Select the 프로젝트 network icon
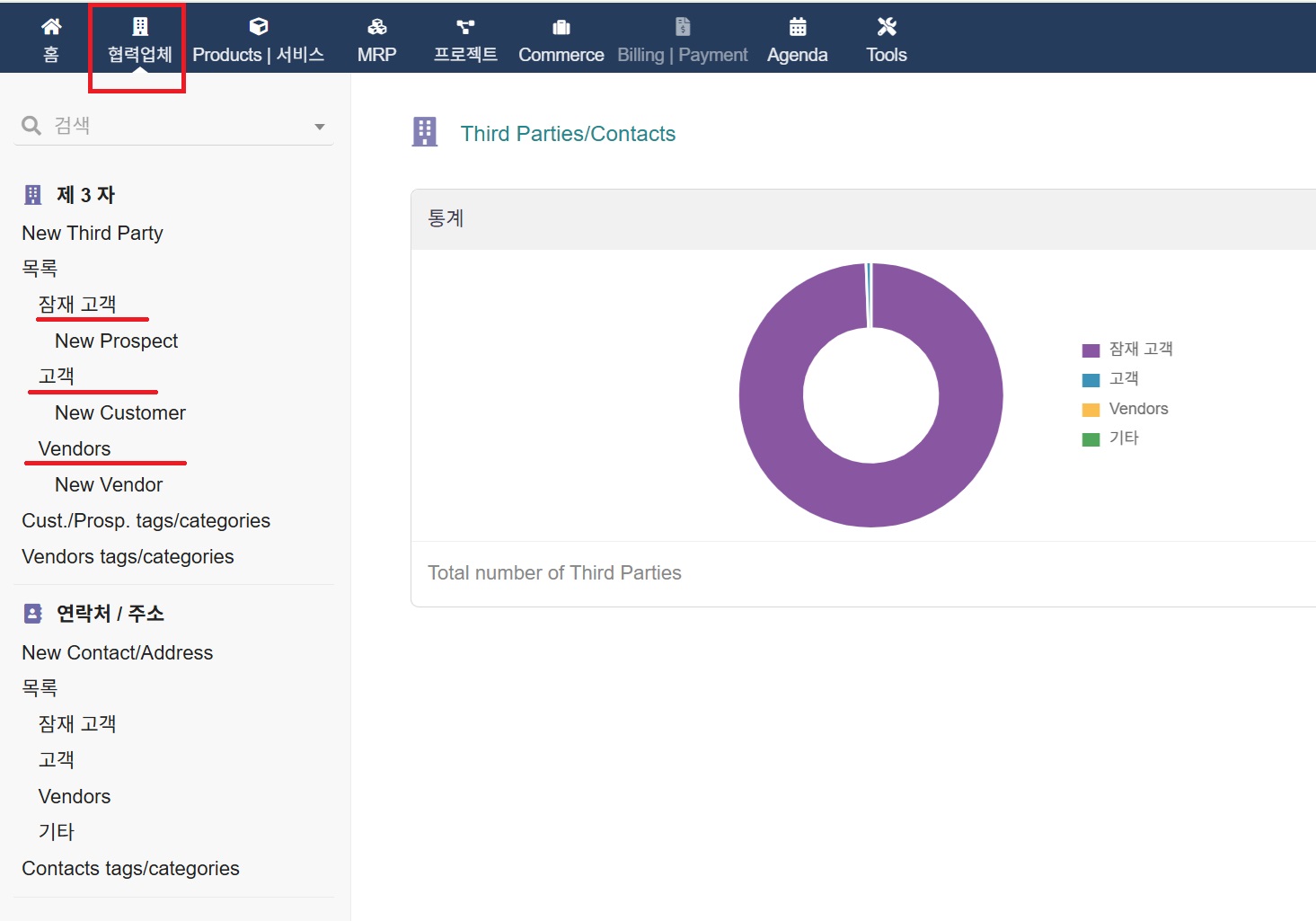The width and height of the screenshot is (1316, 921). click(x=465, y=27)
